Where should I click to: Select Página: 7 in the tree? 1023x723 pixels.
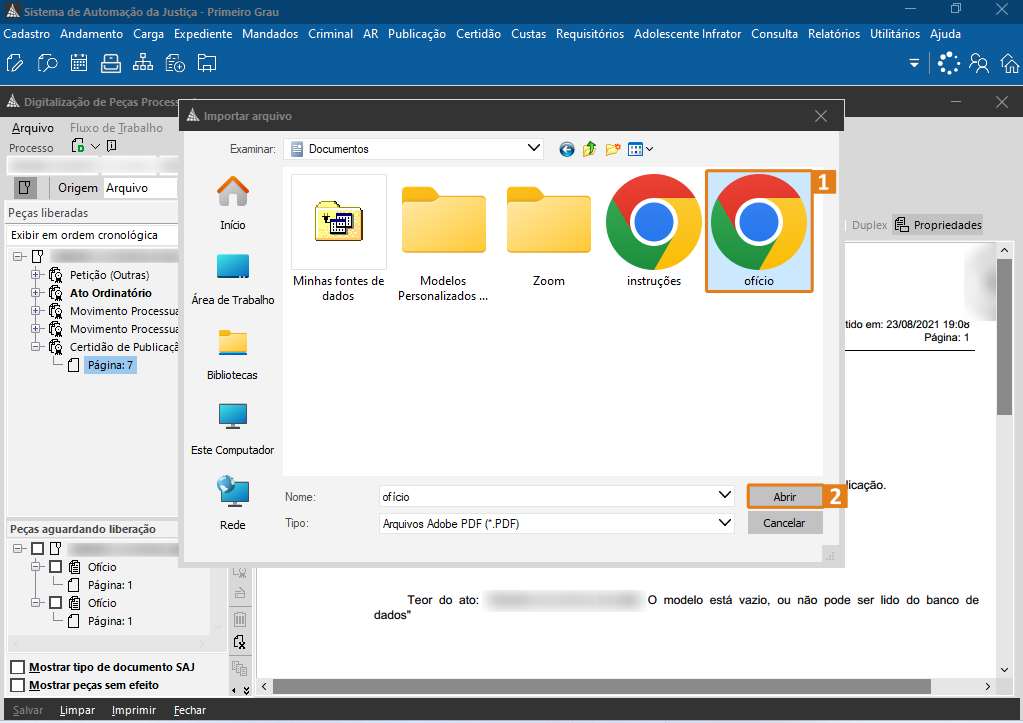click(110, 365)
